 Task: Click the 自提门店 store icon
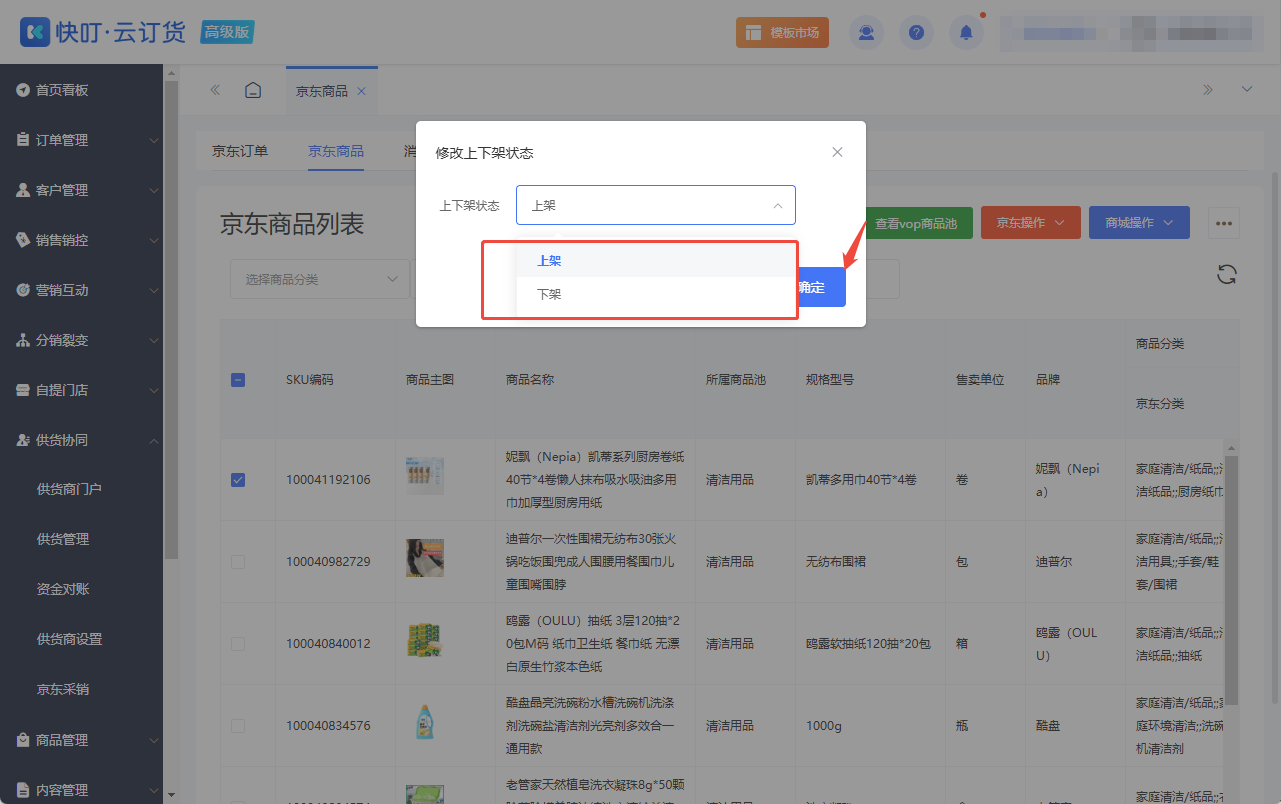[23, 390]
